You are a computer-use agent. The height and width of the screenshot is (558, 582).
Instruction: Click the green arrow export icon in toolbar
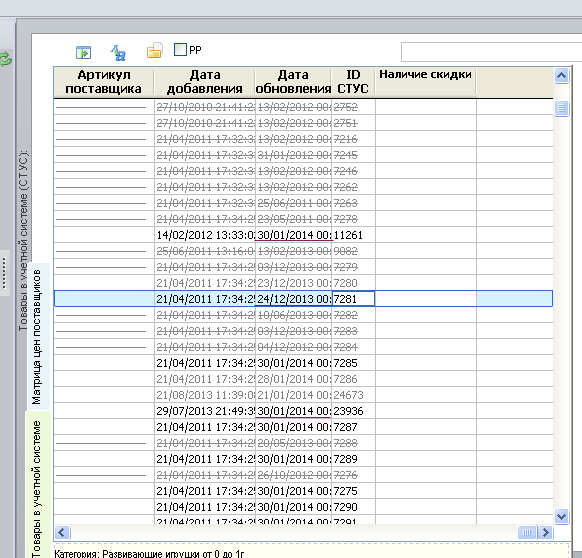pyautogui.click(x=84, y=52)
